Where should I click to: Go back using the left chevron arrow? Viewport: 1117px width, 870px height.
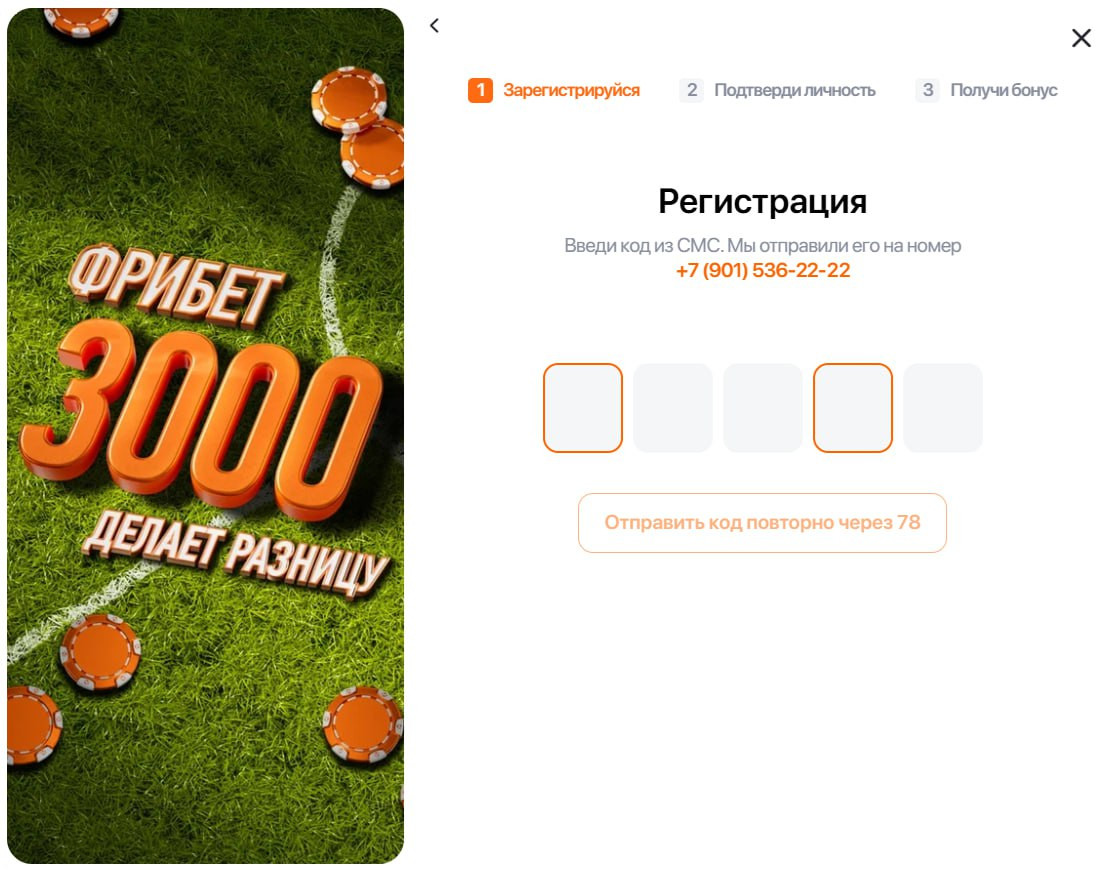(x=435, y=26)
